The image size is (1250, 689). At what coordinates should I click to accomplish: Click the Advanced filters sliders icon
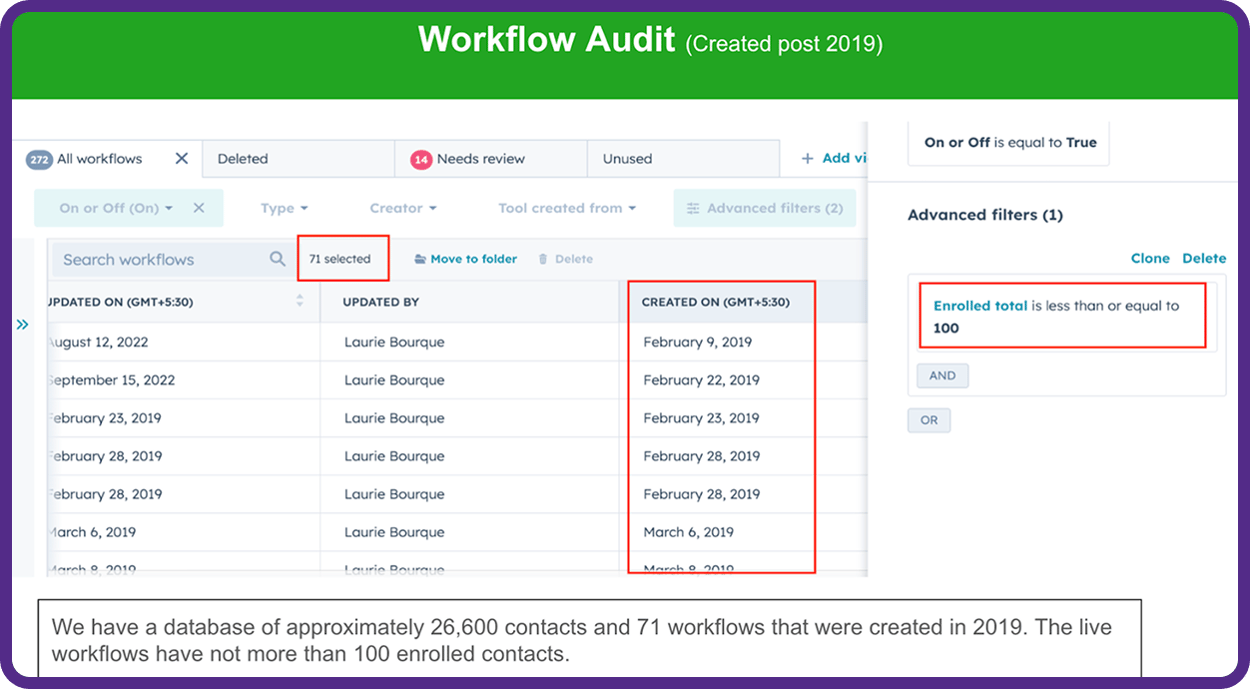(692, 208)
